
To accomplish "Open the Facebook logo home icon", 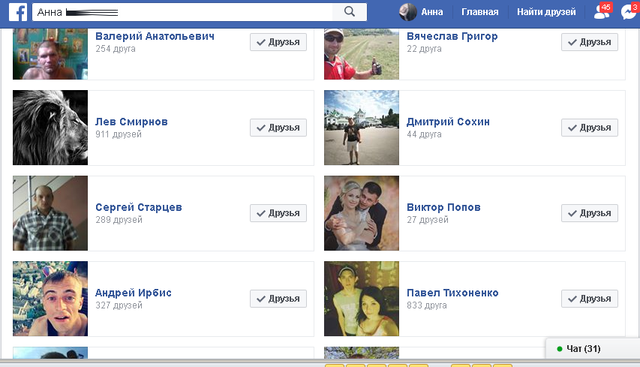I will tap(18, 12).
